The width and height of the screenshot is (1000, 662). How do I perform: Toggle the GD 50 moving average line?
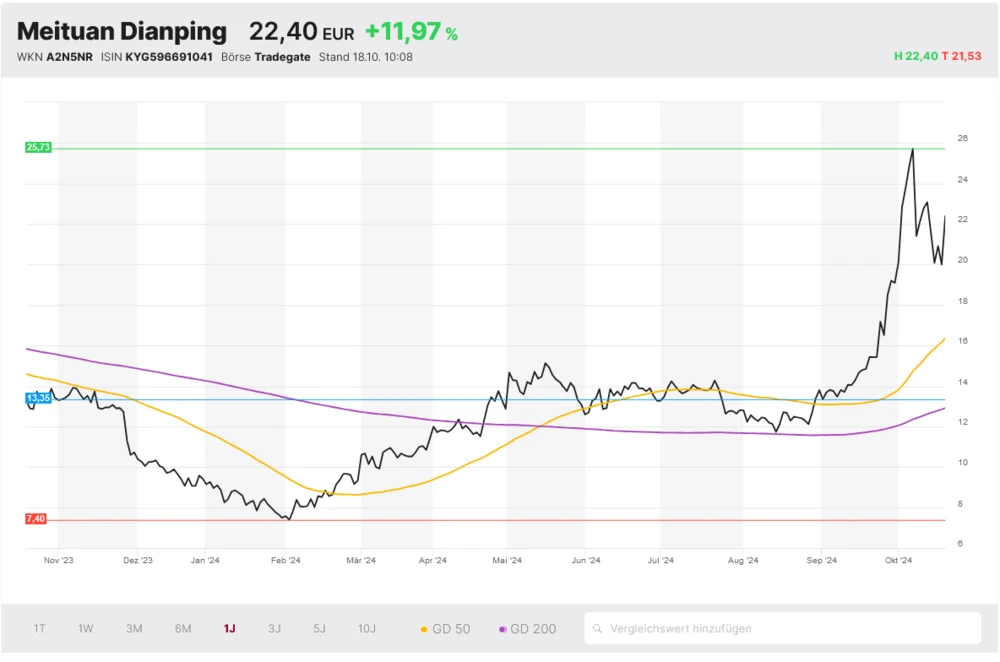click(x=445, y=629)
